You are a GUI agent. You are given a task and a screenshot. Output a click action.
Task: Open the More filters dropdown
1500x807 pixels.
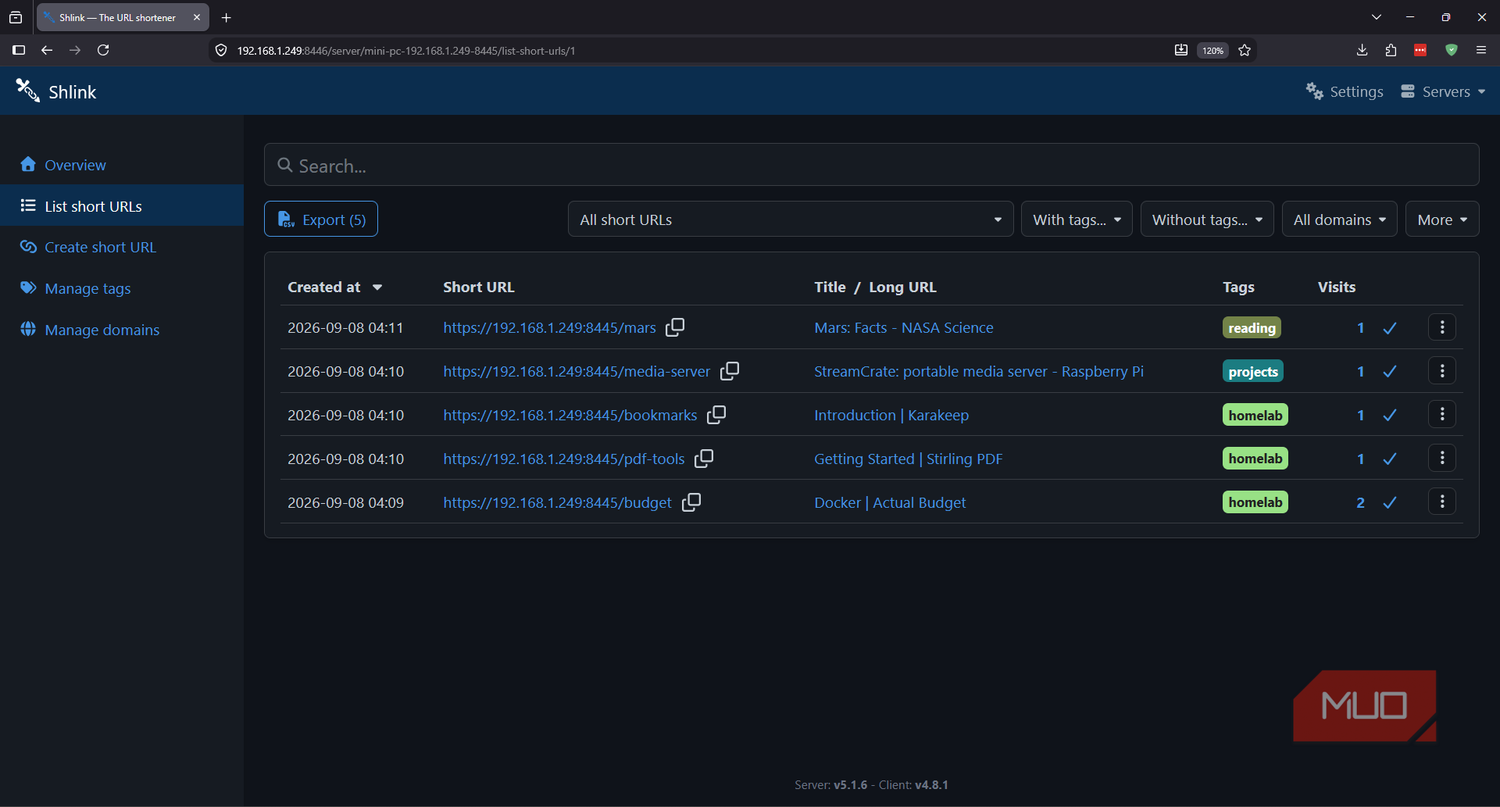(x=1442, y=219)
